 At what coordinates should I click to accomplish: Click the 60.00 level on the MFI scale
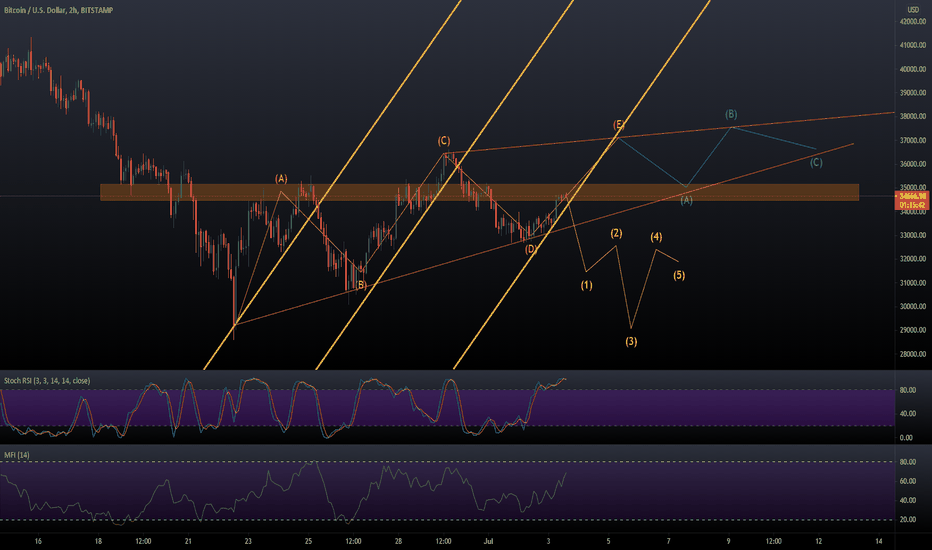(907, 481)
